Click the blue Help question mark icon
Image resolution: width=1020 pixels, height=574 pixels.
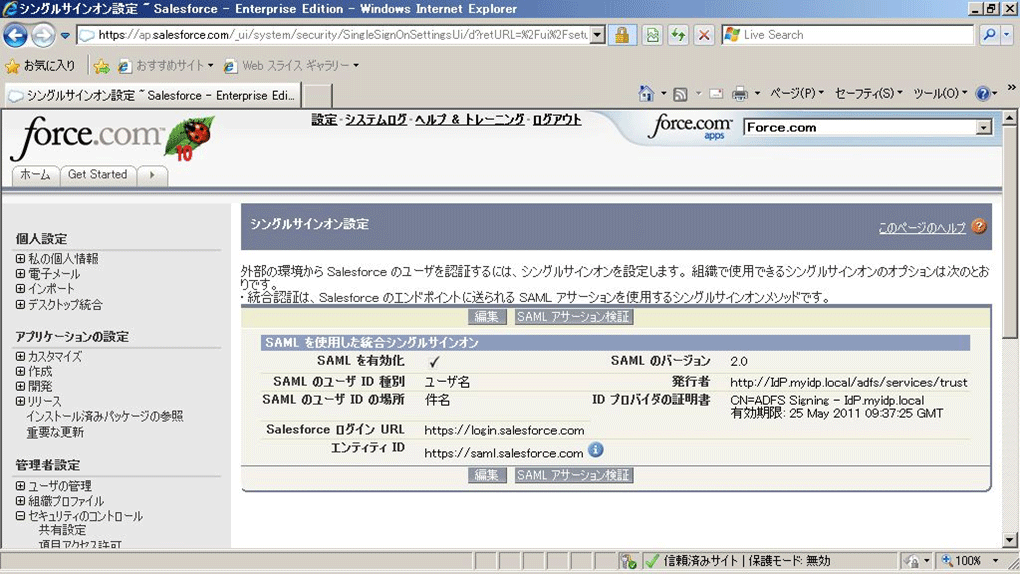point(983,94)
